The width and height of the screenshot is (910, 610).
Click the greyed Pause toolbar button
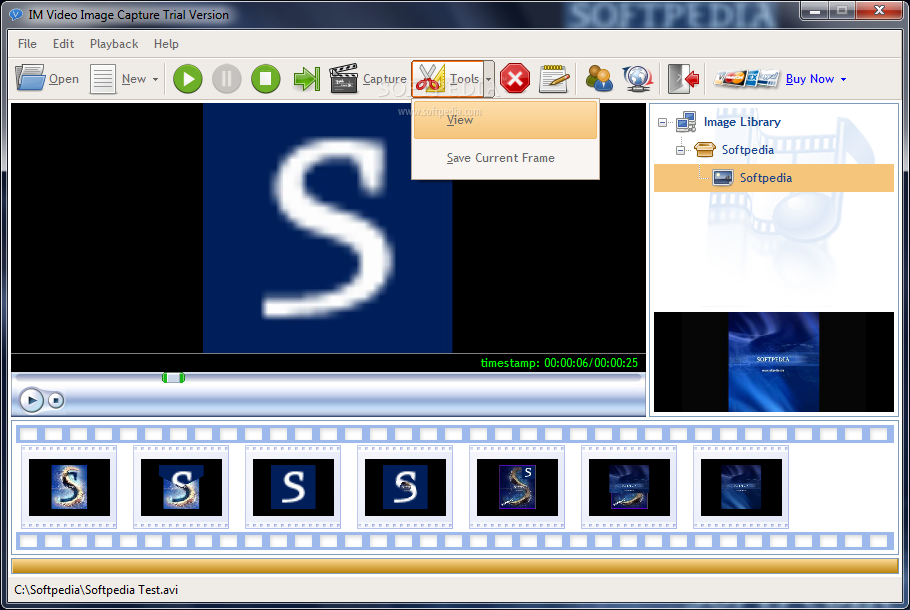pyautogui.click(x=226, y=79)
